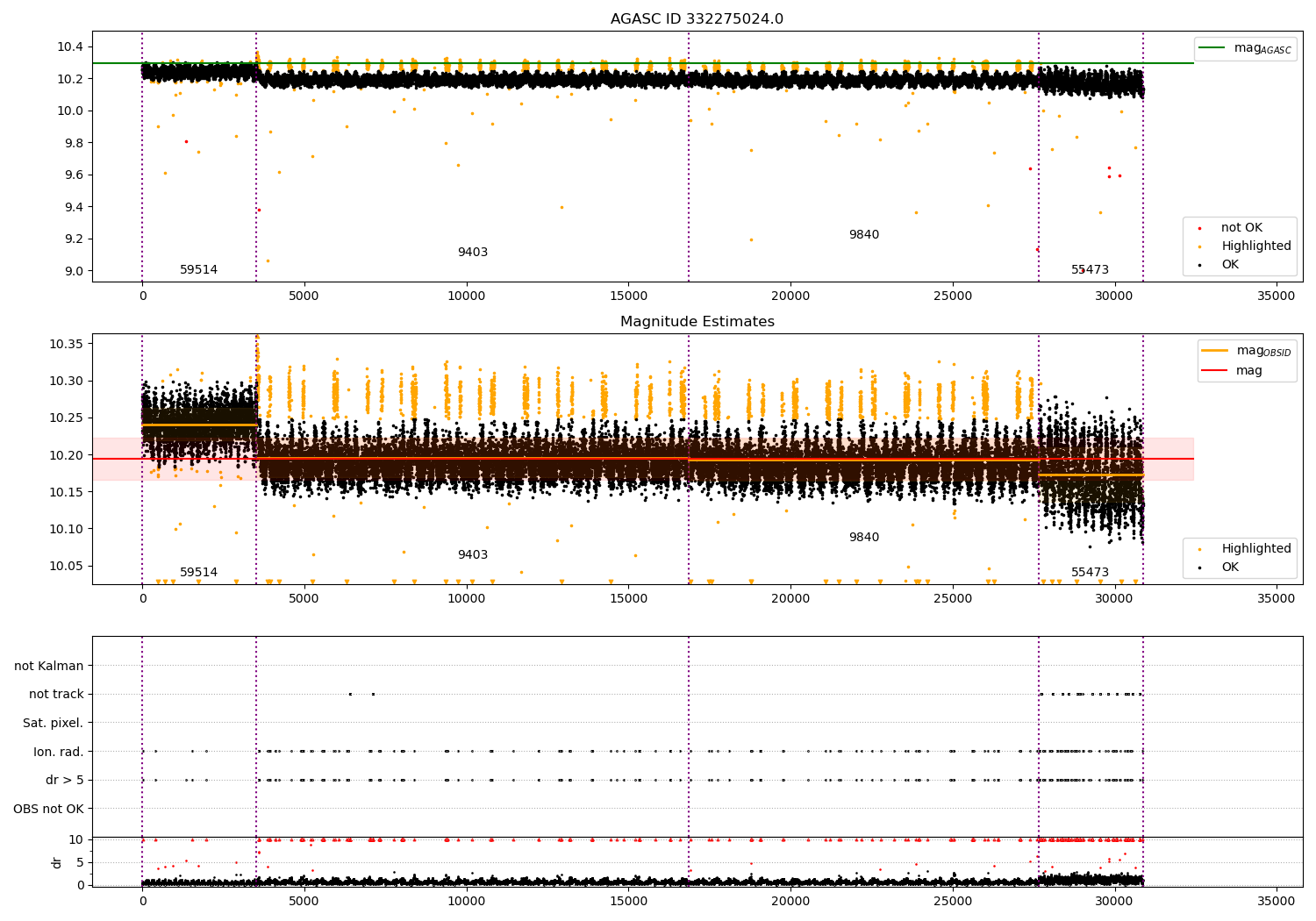Click y-axis tick 10.15 on middle plot
Image resolution: width=1316 pixels, height=921 pixels.
point(68,492)
